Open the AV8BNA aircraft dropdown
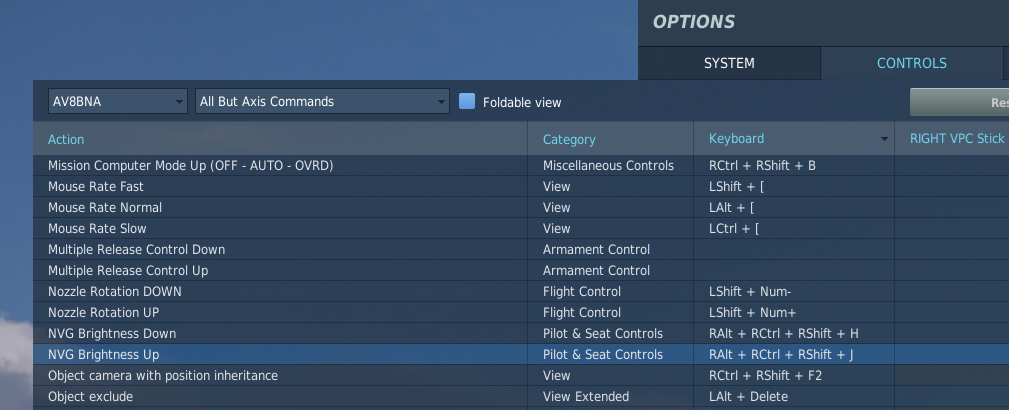 (x=117, y=101)
